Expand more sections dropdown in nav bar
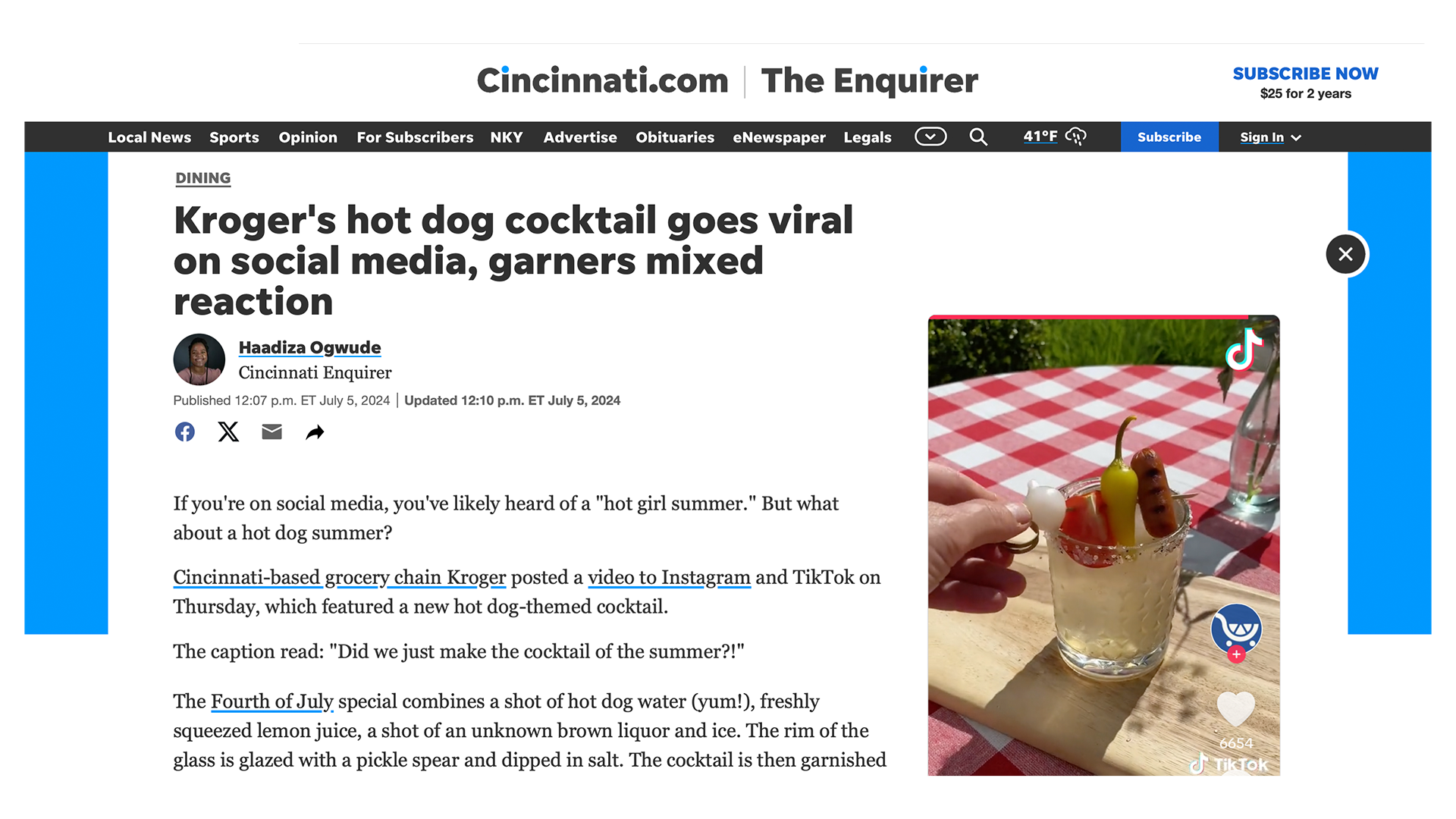Viewport: 1456px width, 819px height. 930,136
